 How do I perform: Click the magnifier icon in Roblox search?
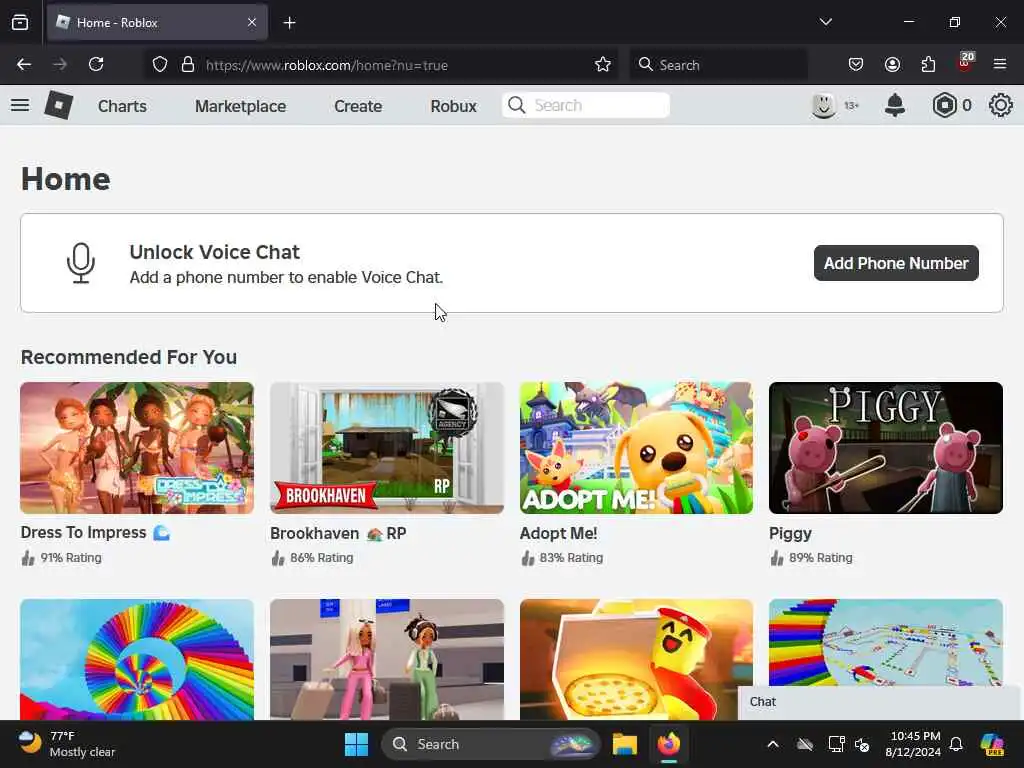pos(517,105)
